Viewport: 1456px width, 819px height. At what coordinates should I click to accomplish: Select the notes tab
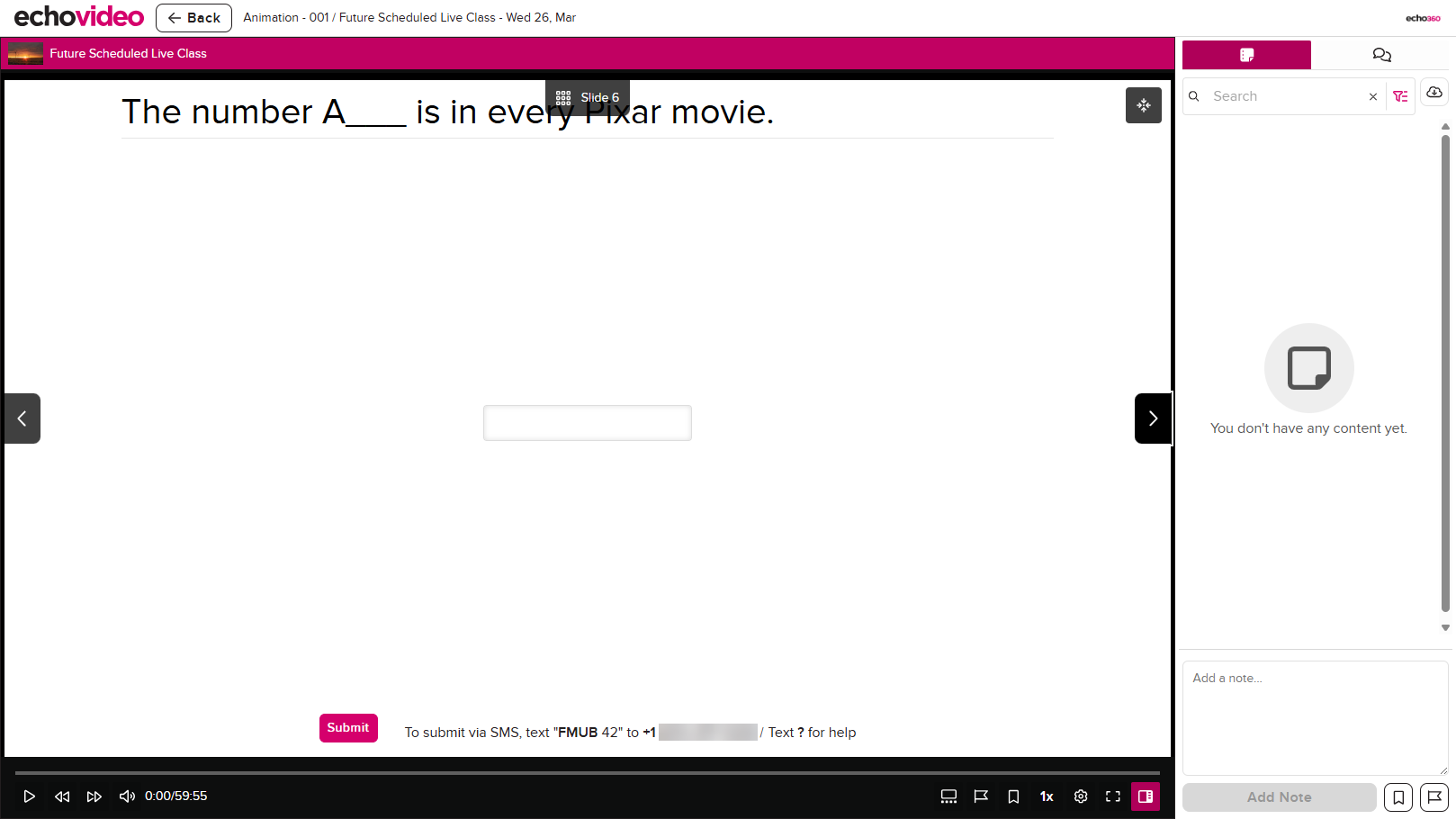pos(1246,55)
